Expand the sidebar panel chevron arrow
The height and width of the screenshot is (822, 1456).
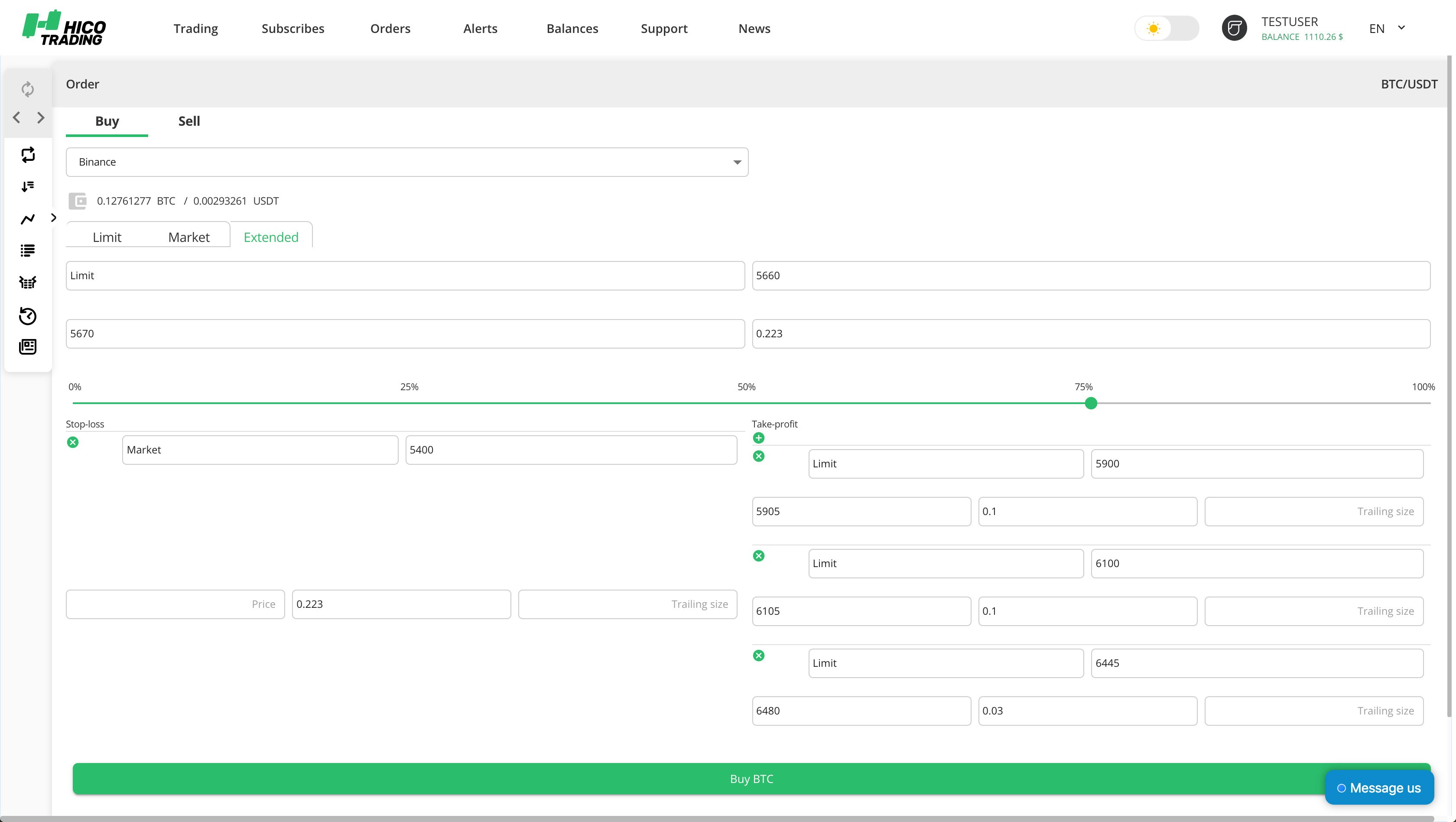54,218
